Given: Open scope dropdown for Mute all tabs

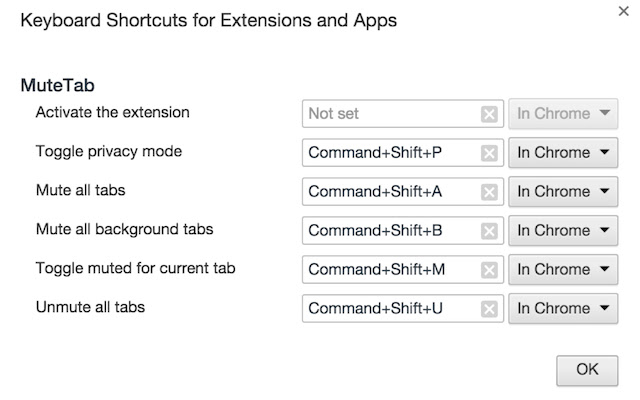Looking at the screenshot, I should pyautogui.click(x=563, y=192).
